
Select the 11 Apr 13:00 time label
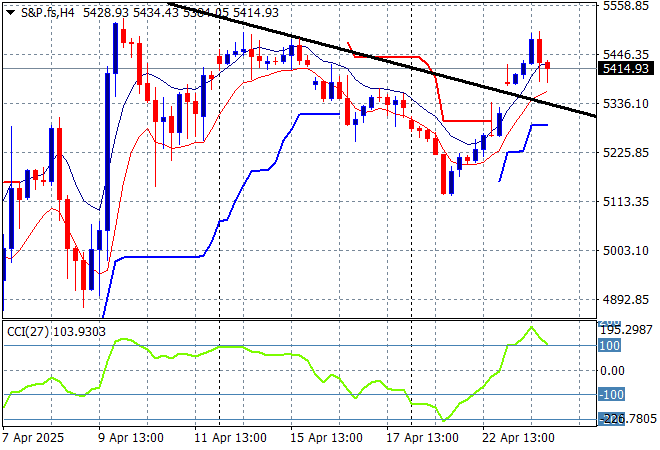230,438
